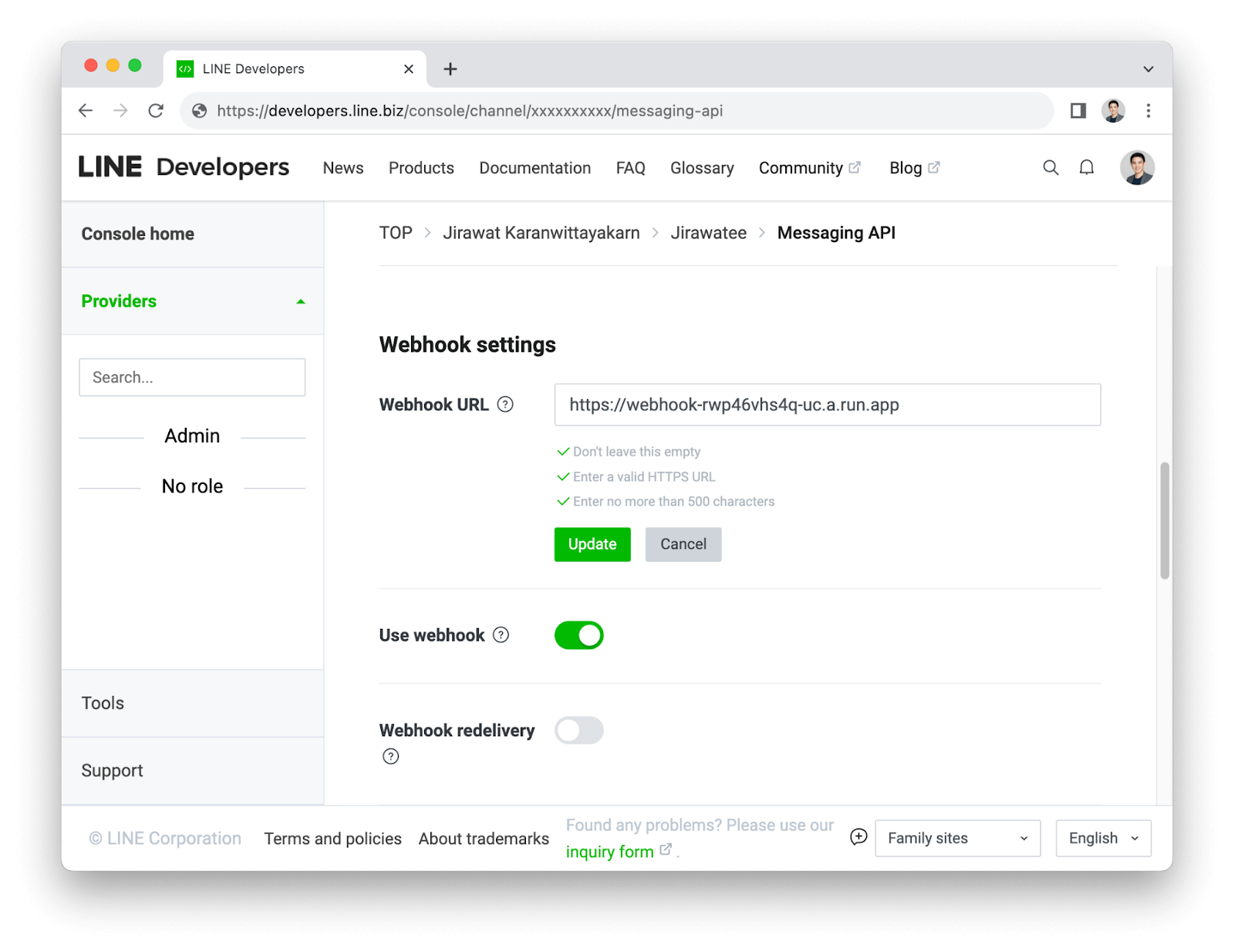Click 'Enter a valid HTTPS URL' validation text

pos(644,477)
